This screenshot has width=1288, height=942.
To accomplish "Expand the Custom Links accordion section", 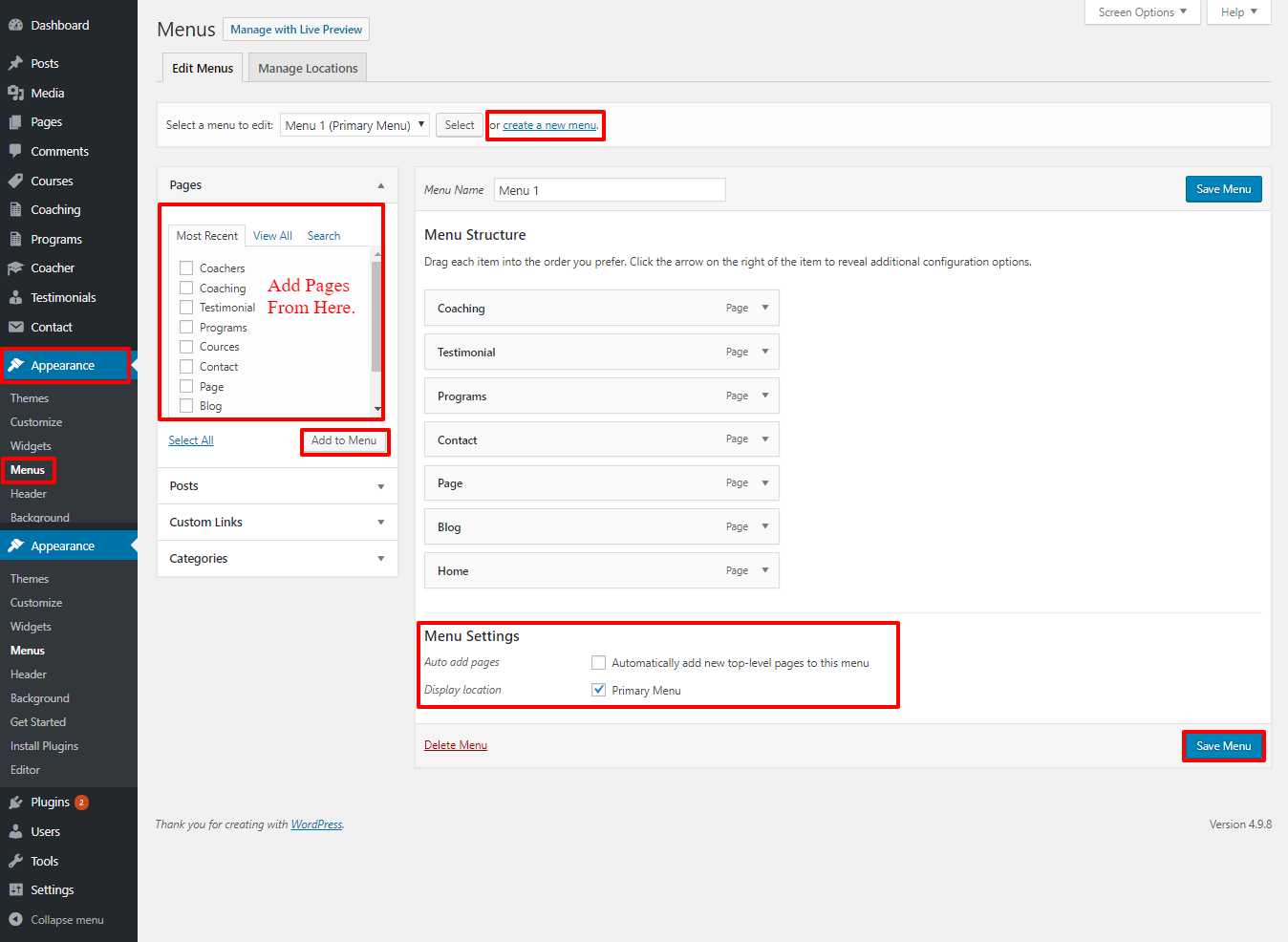I will pos(277,523).
